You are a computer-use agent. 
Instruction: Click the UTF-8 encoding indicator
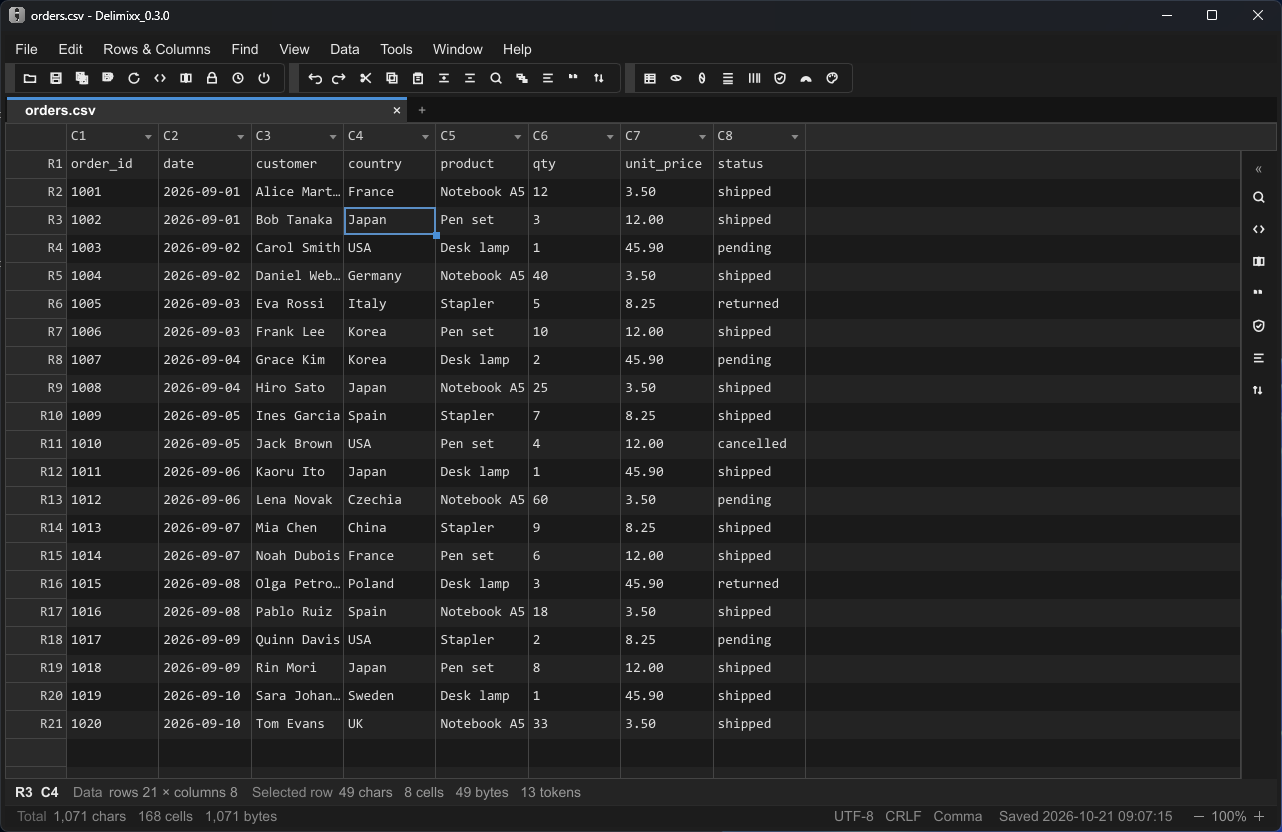click(853, 816)
